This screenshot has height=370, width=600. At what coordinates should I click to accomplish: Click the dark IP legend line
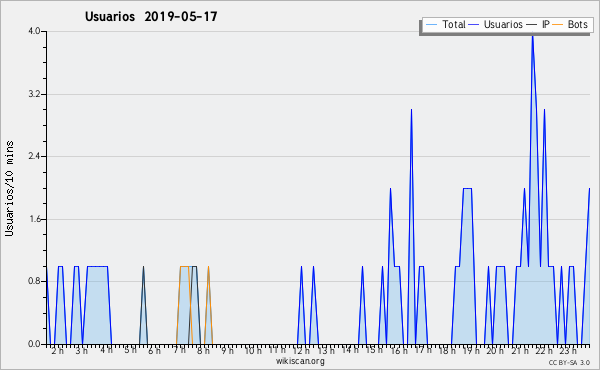(x=532, y=25)
